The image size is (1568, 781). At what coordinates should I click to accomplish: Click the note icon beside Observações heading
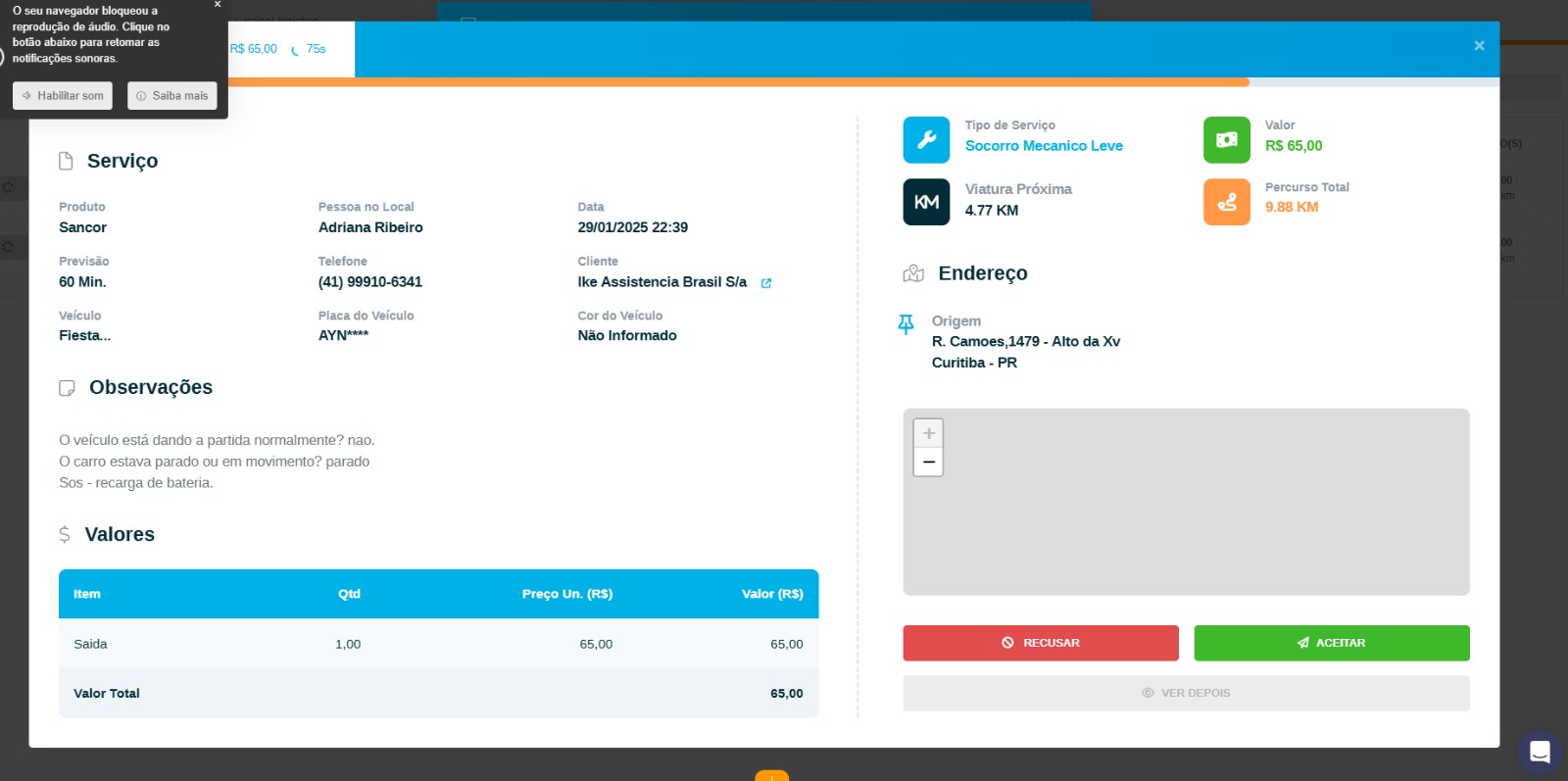pyautogui.click(x=67, y=388)
